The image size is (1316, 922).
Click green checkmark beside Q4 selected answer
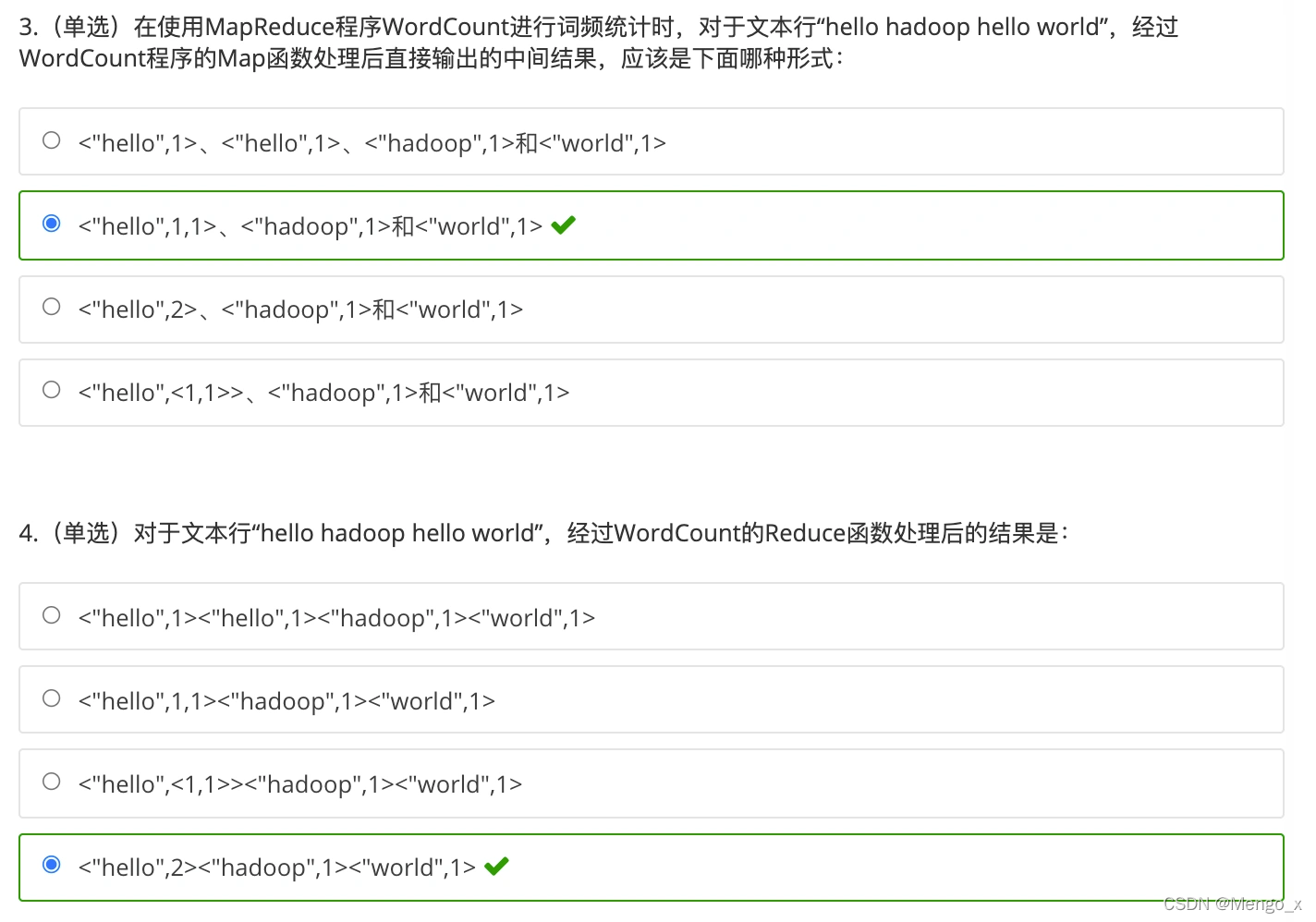pyautogui.click(x=496, y=866)
